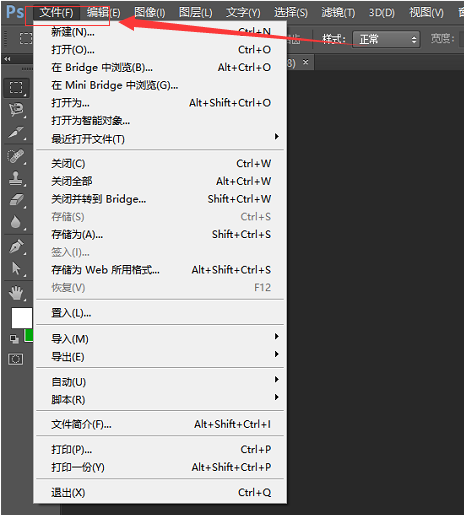This screenshot has height=515, width=464.
Task: Open the 样式 style dropdown showing 正常
Action: click(x=386, y=39)
